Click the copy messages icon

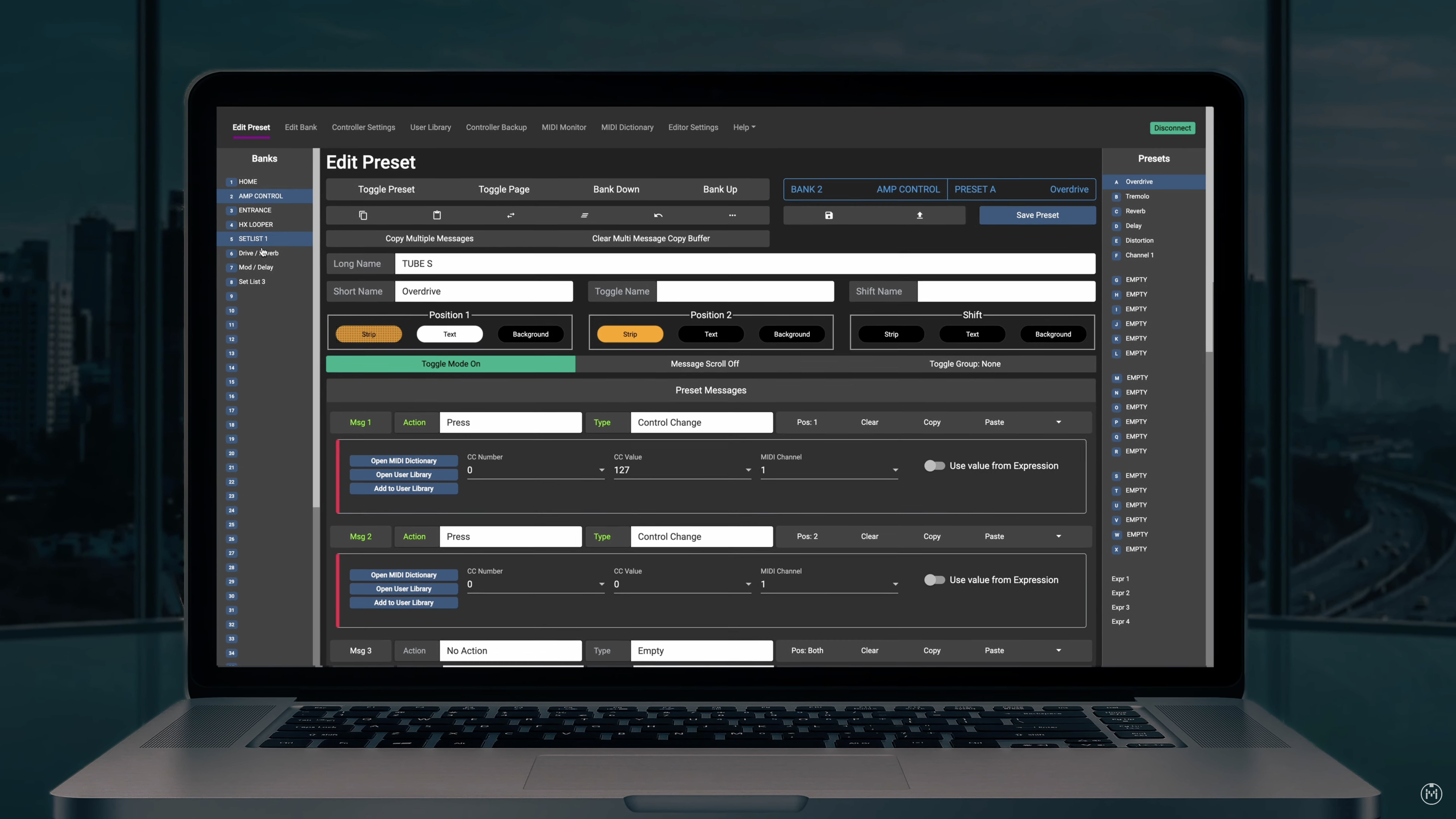[363, 215]
